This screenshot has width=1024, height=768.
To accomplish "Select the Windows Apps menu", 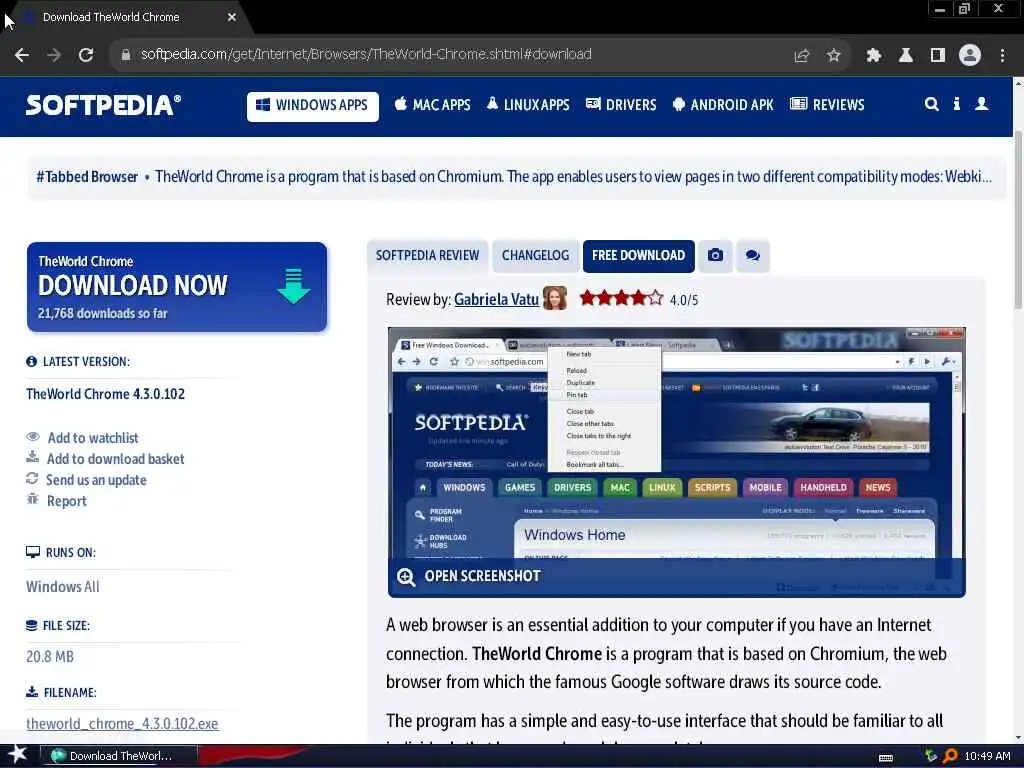I will [312, 106].
